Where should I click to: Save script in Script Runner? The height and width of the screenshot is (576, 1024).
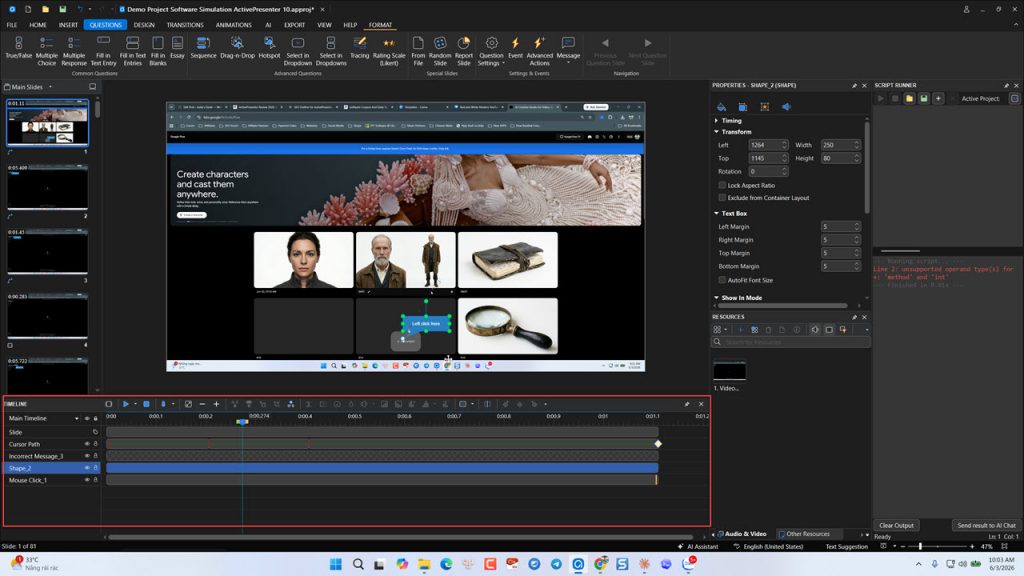pos(923,99)
